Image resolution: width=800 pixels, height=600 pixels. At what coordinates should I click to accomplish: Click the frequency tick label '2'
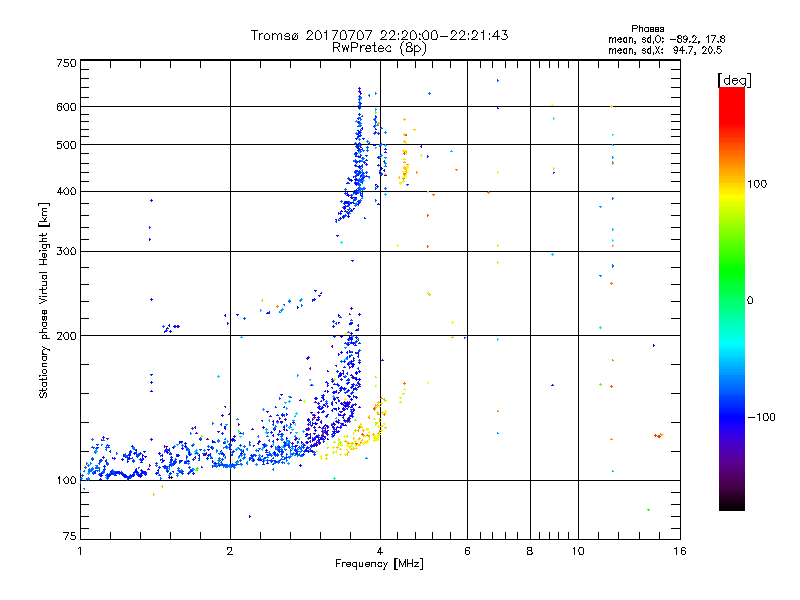230,551
